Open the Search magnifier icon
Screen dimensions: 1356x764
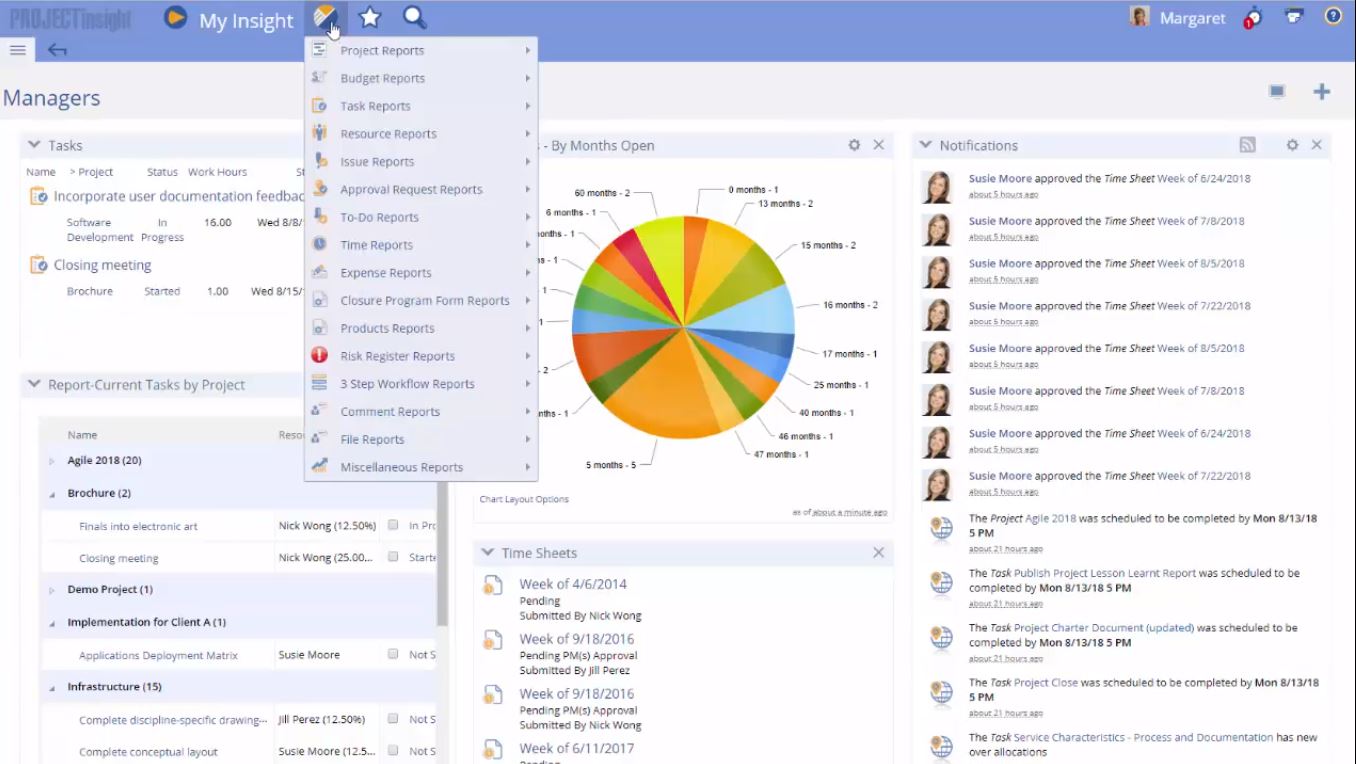point(414,17)
